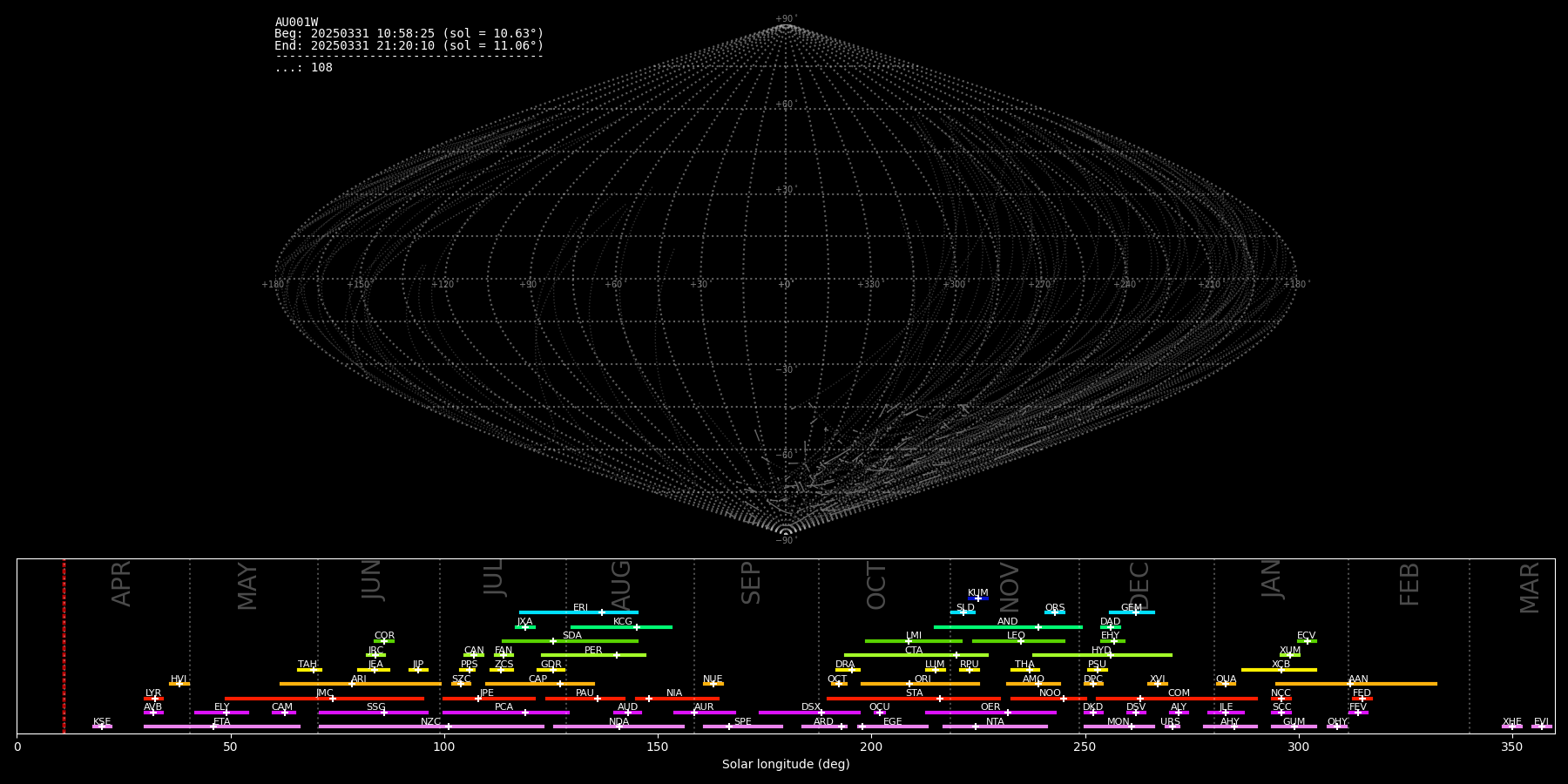Select the LYR shower red bar
This screenshot has height=784, width=1568.
pyautogui.click(x=153, y=699)
